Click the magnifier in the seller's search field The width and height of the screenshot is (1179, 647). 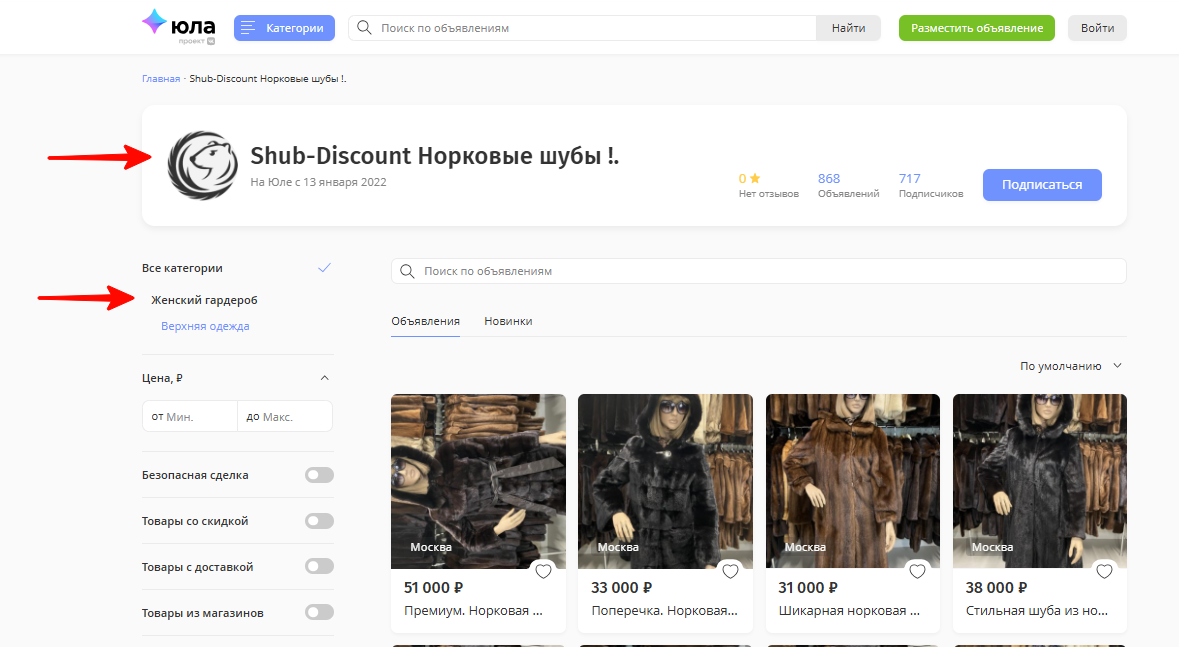[407, 270]
